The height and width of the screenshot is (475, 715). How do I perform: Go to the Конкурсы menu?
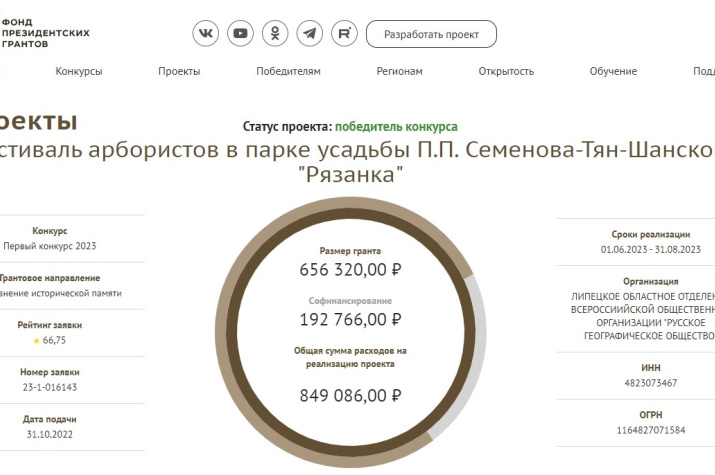(79, 71)
